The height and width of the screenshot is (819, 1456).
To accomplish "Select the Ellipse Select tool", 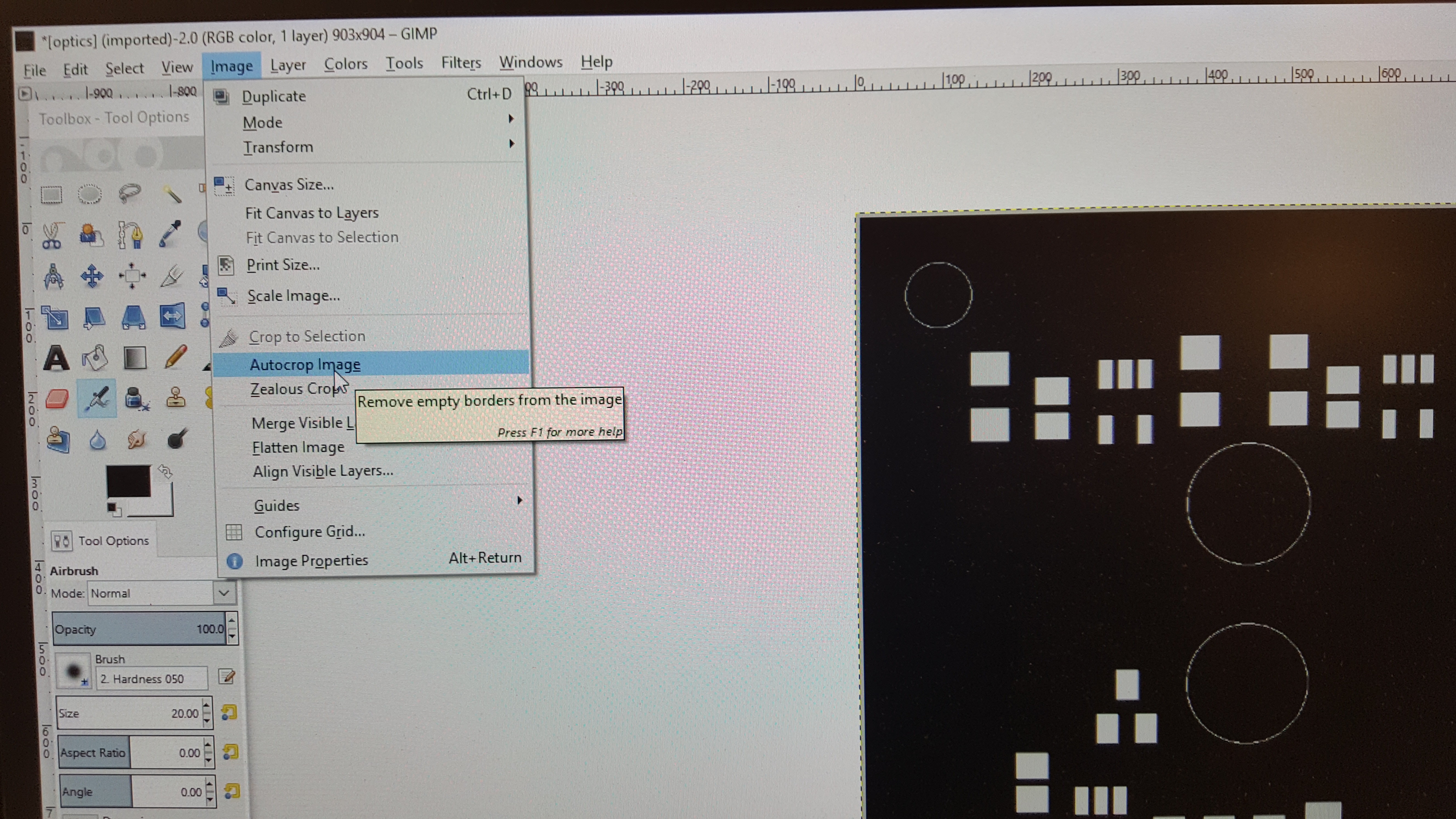I will tap(89, 194).
